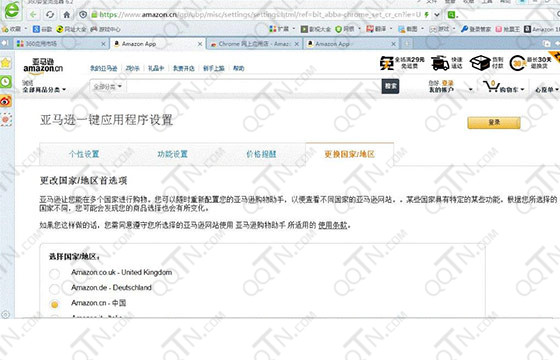The height and width of the screenshot is (360, 560).
Task: Open the green clock sidebar history icon
Action: (6, 82)
